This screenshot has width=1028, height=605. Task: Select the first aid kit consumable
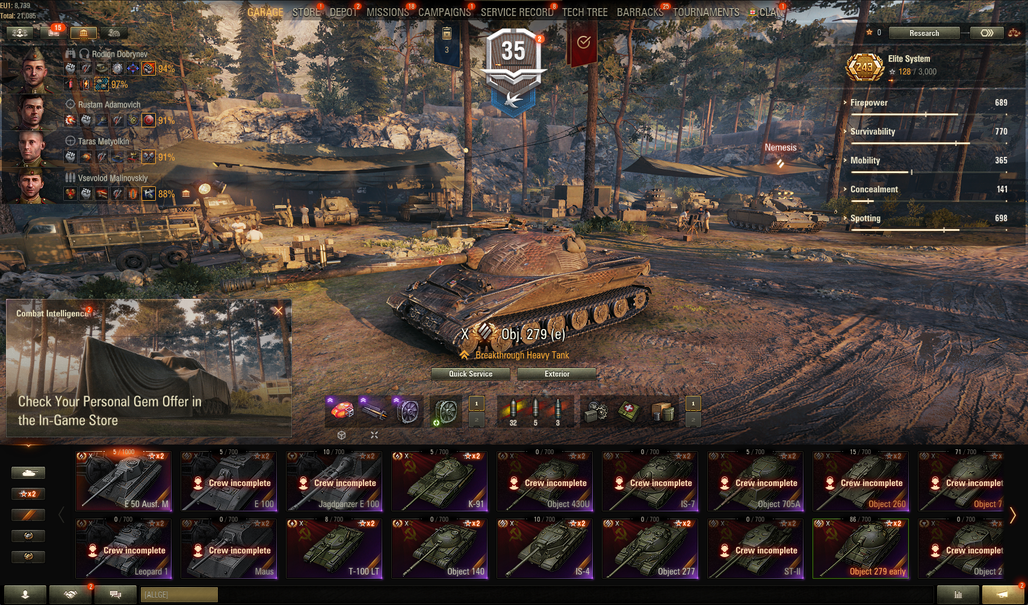(628, 411)
